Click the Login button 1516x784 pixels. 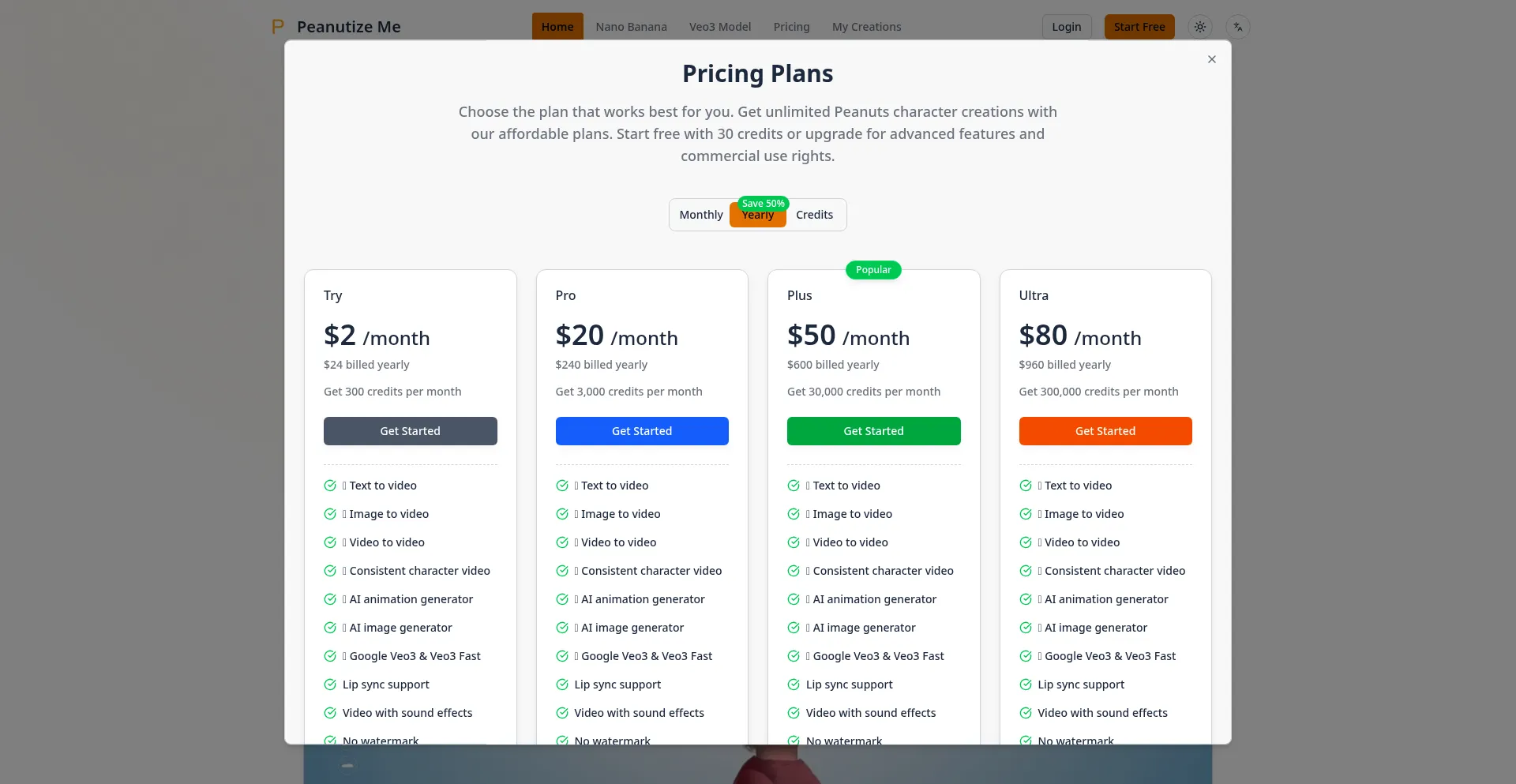(x=1066, y=27)
